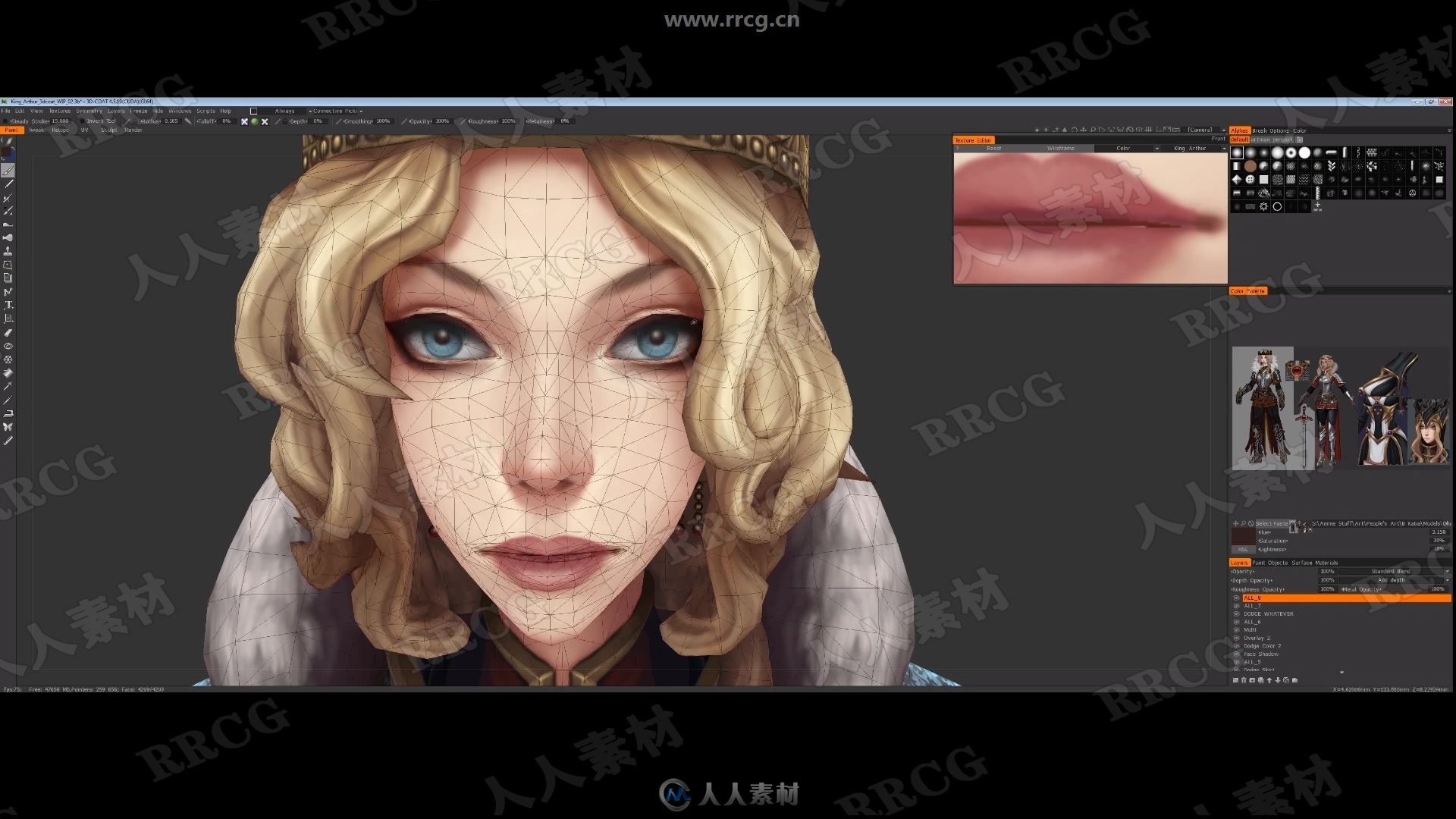Viewport: 1456px width, 819px height.
Task: Toggle Steady Stroke checkbox
Action: point(5,121)
